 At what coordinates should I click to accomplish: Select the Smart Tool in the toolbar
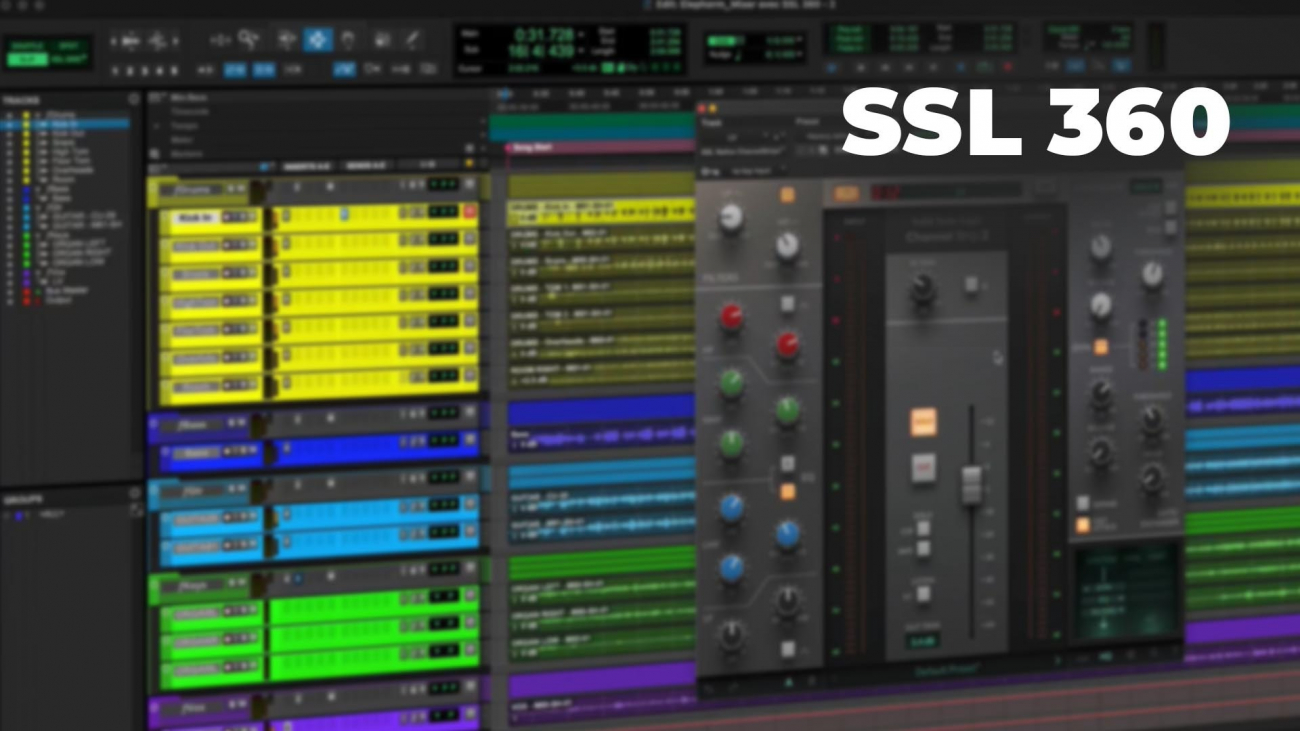coord(317,40)
